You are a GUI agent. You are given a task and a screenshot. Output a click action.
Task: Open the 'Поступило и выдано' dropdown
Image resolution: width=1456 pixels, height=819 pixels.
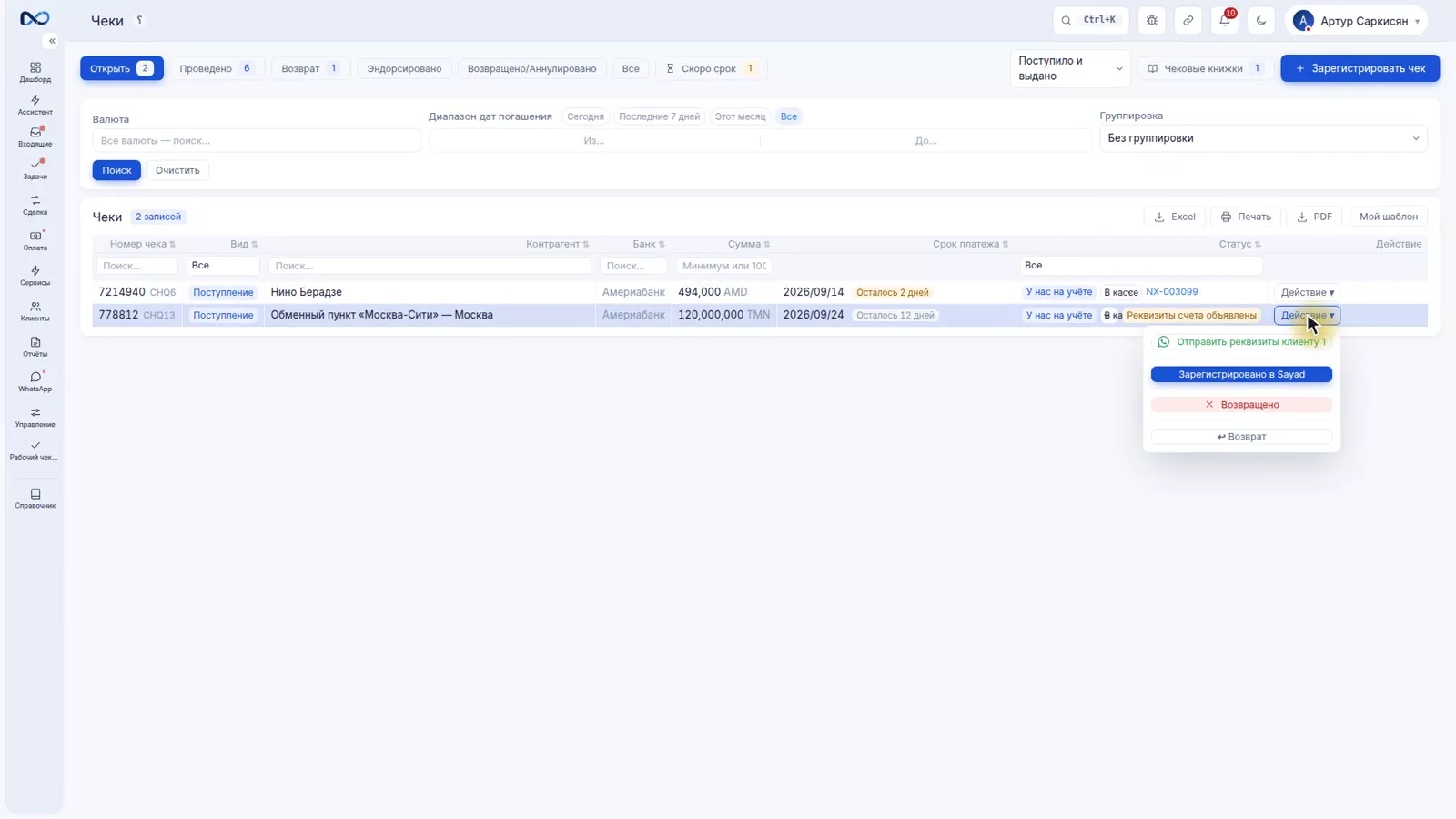(1070, 68)
